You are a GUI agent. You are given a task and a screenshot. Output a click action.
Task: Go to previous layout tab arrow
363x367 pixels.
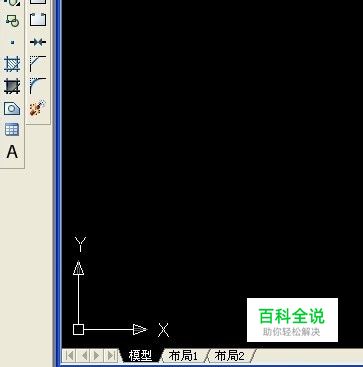(x=84, y=355)
